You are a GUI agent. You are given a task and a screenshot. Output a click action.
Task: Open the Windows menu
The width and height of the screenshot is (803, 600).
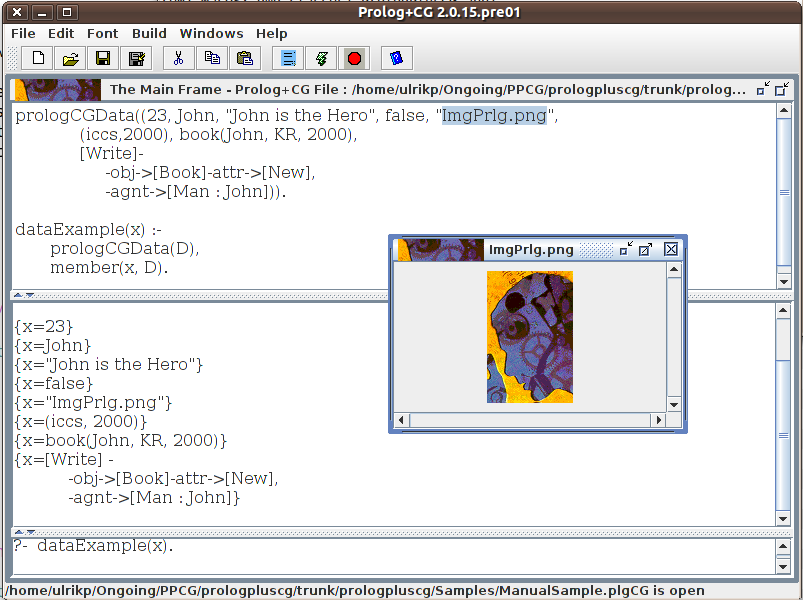(211, 33)
